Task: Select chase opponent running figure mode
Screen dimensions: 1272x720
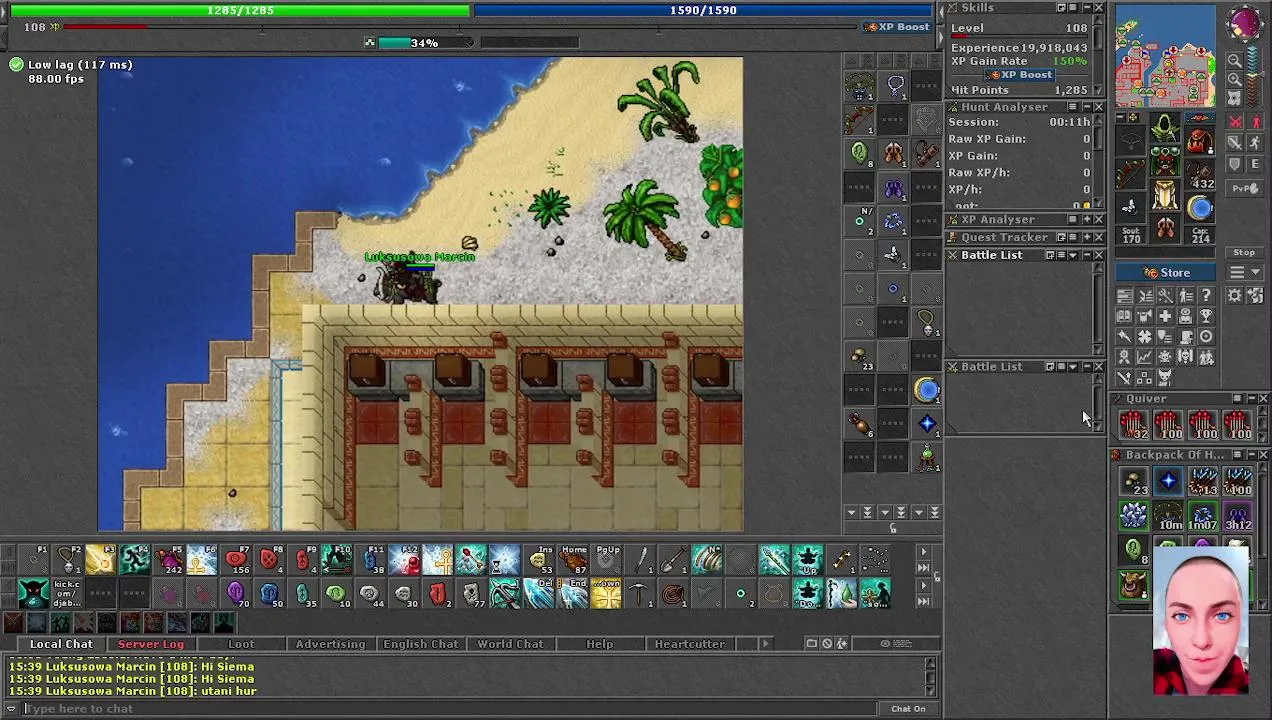Action: pos(1256,143)
